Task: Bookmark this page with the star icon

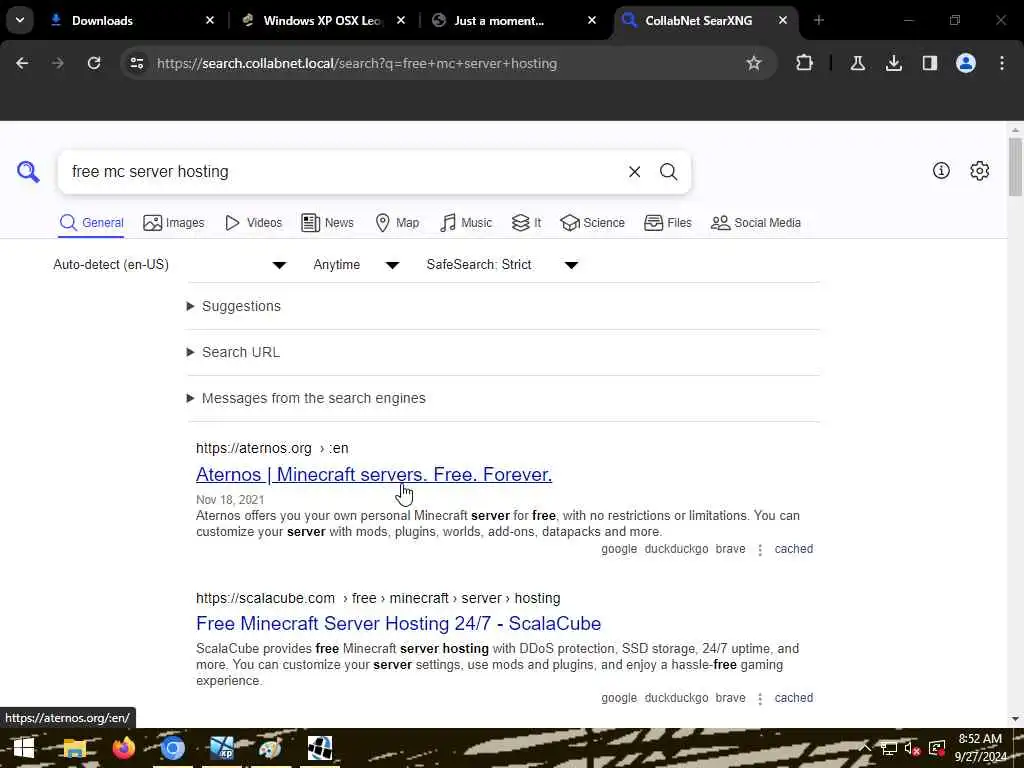Action: click(754, 63)
